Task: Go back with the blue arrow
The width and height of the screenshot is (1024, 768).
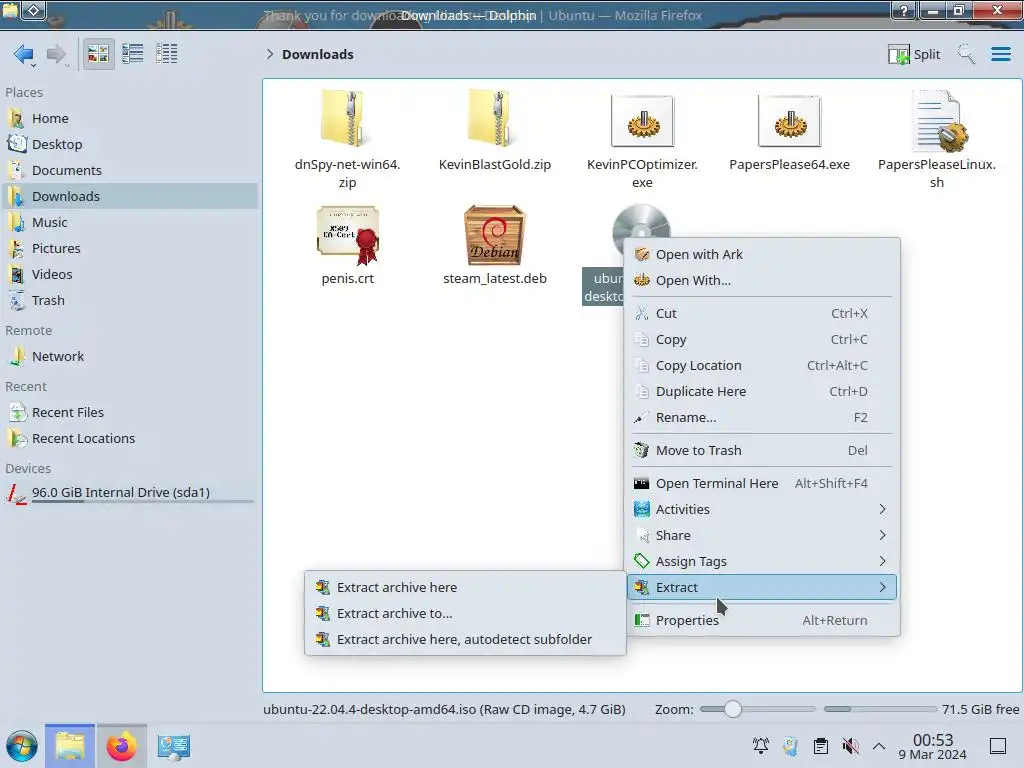Action: coord(24,54)
